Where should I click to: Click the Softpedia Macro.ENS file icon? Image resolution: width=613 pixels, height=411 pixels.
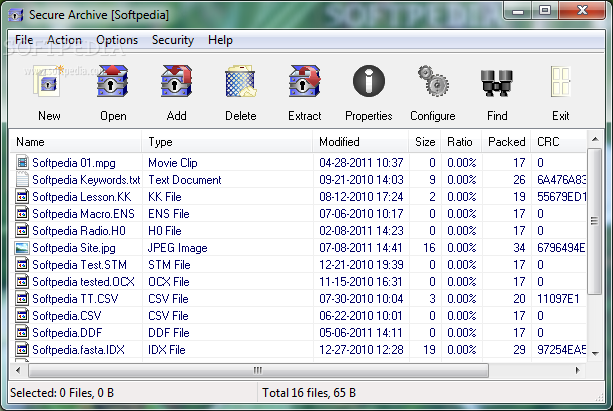[22, 214]
